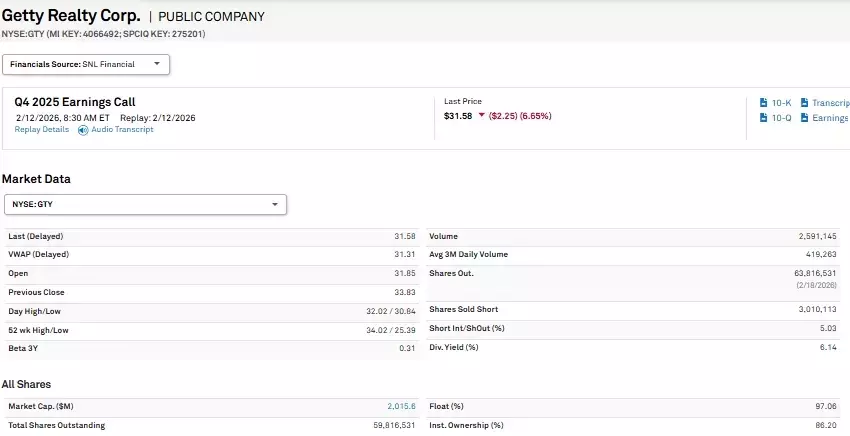850x436 pixels.
Task: Open the NYSE:GTY exchange dropdown
Action: point(144,204)
